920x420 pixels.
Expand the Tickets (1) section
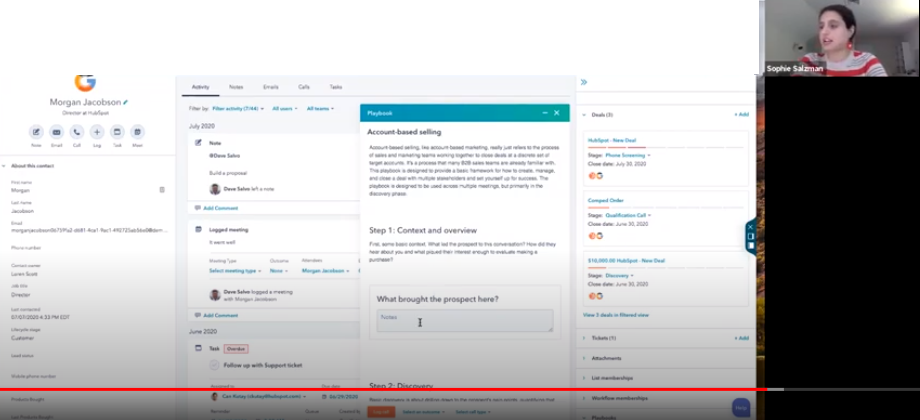(x=584, y=338)
